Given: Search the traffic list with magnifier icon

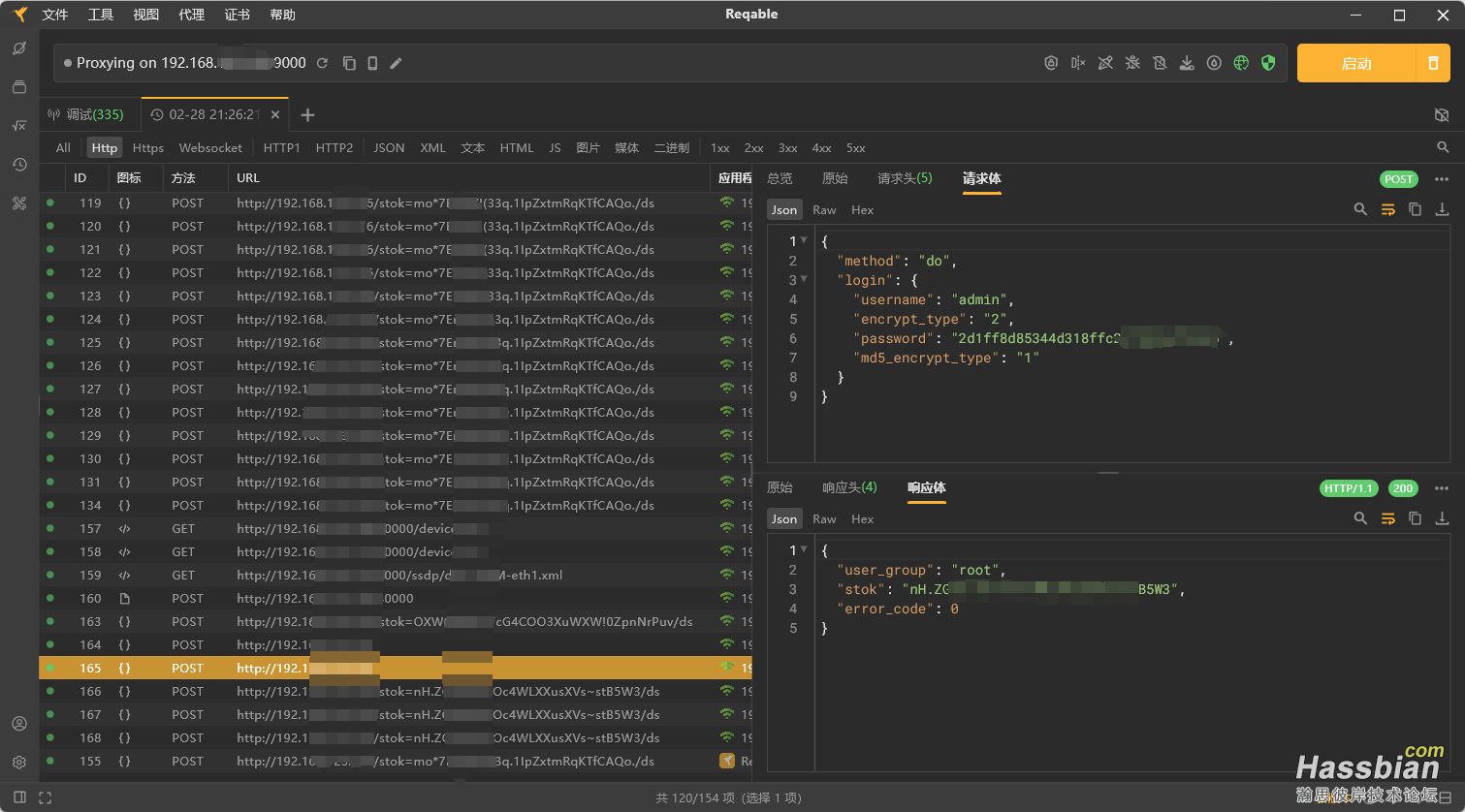Looking at the screenshot, I should coord(1443,147).
